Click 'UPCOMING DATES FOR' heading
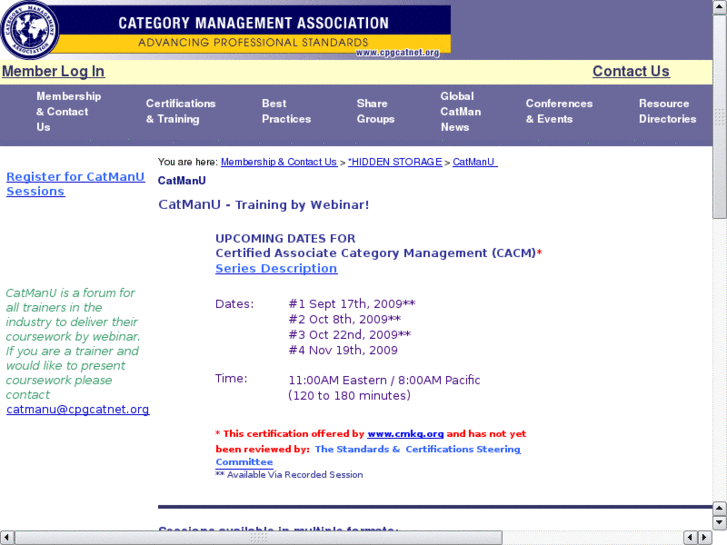Viewport: 727px width, 545px height. click(285, 238)
